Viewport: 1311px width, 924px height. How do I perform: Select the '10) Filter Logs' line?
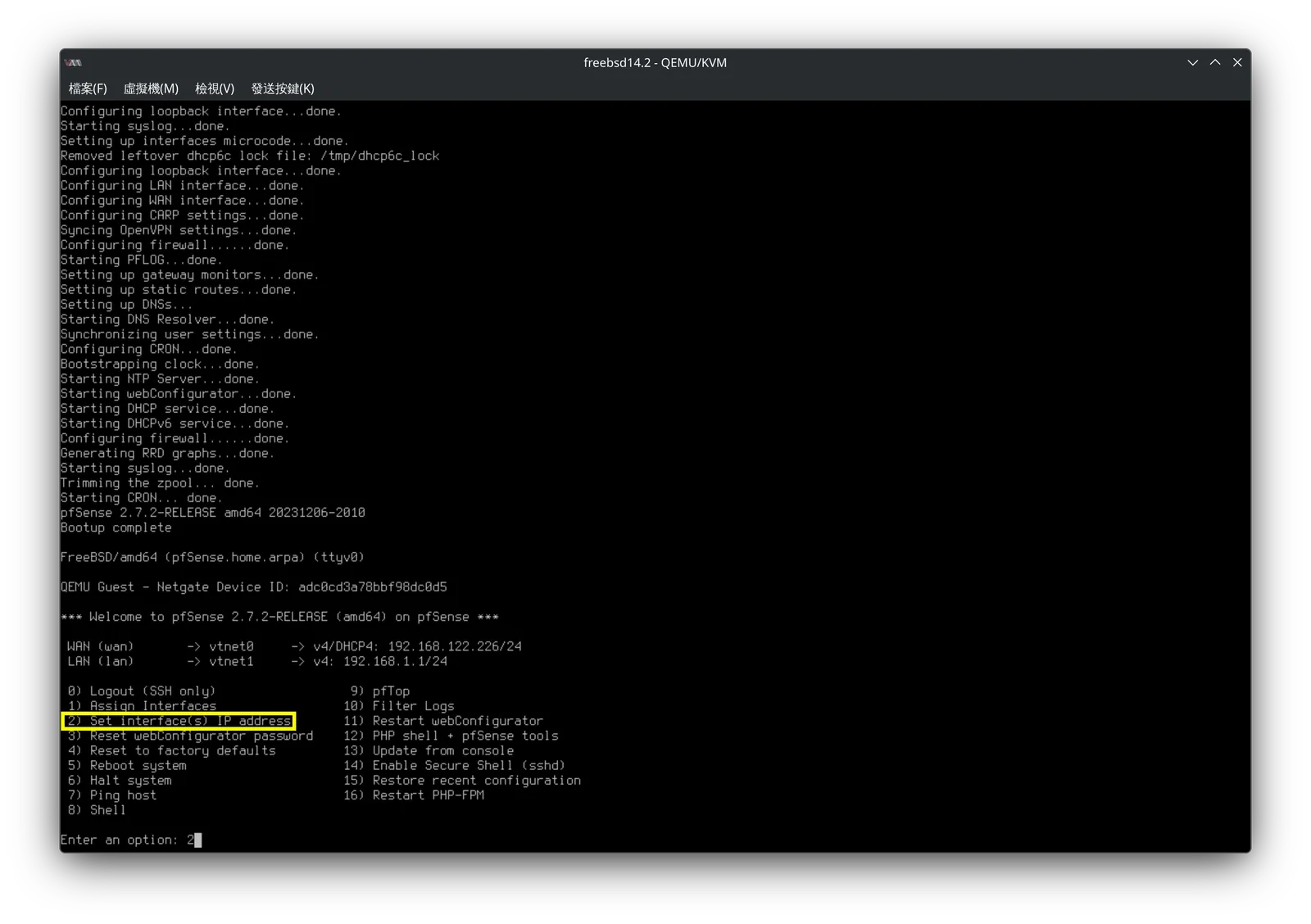coord(399,706)
